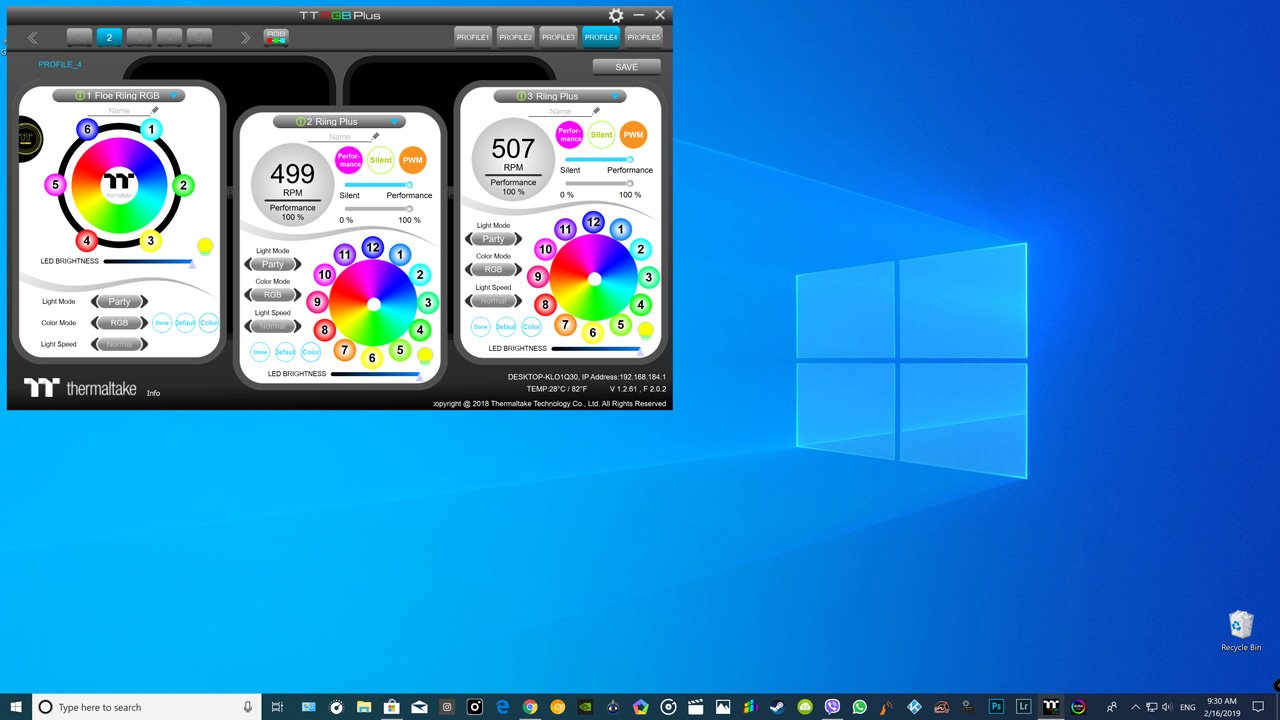Open Steam from the taskbar
The image size is (1280, 720).
(x=779, y=707)
